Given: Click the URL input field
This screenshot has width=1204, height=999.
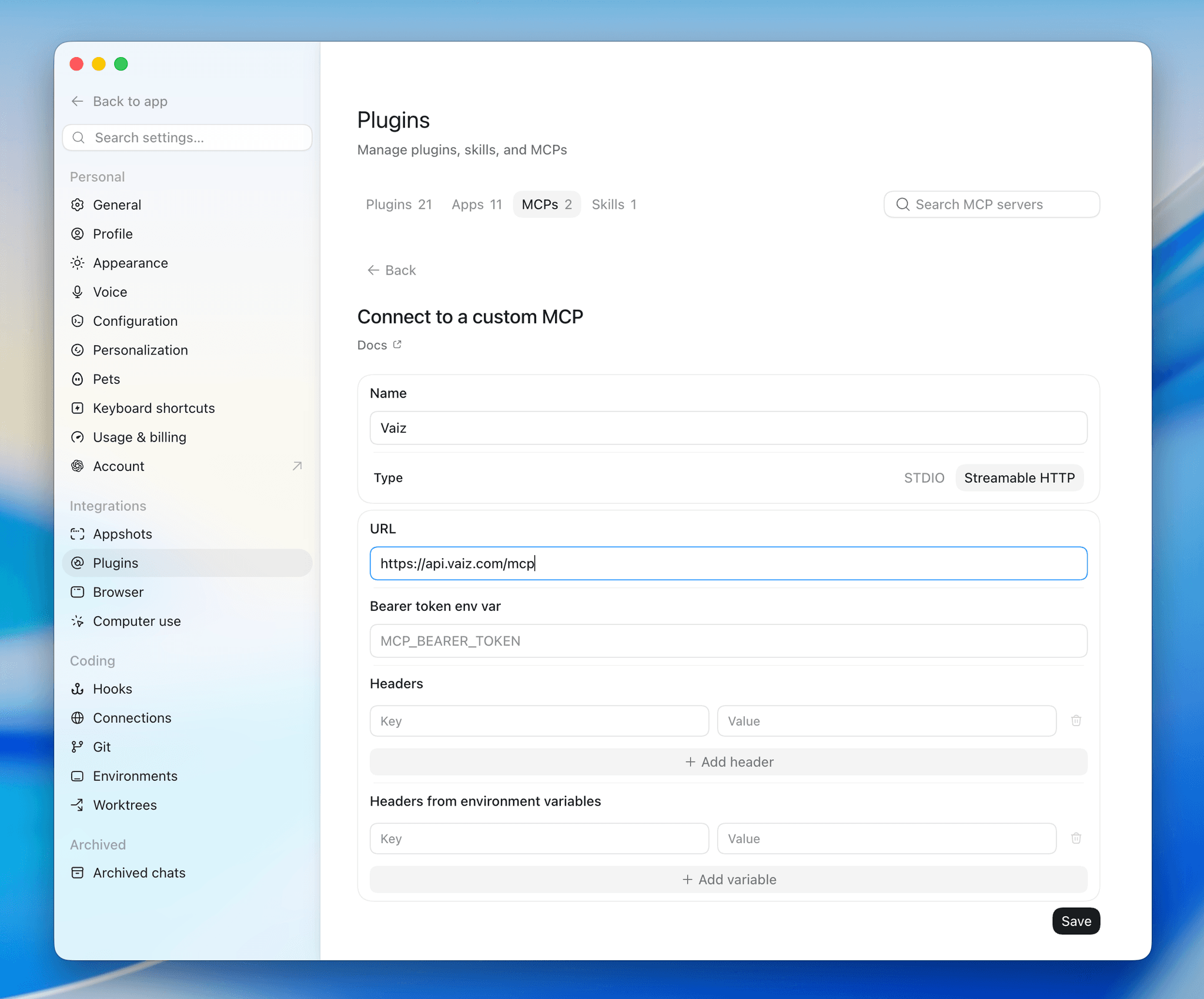Looking at the screenshot, I should [x=728, y=563].
